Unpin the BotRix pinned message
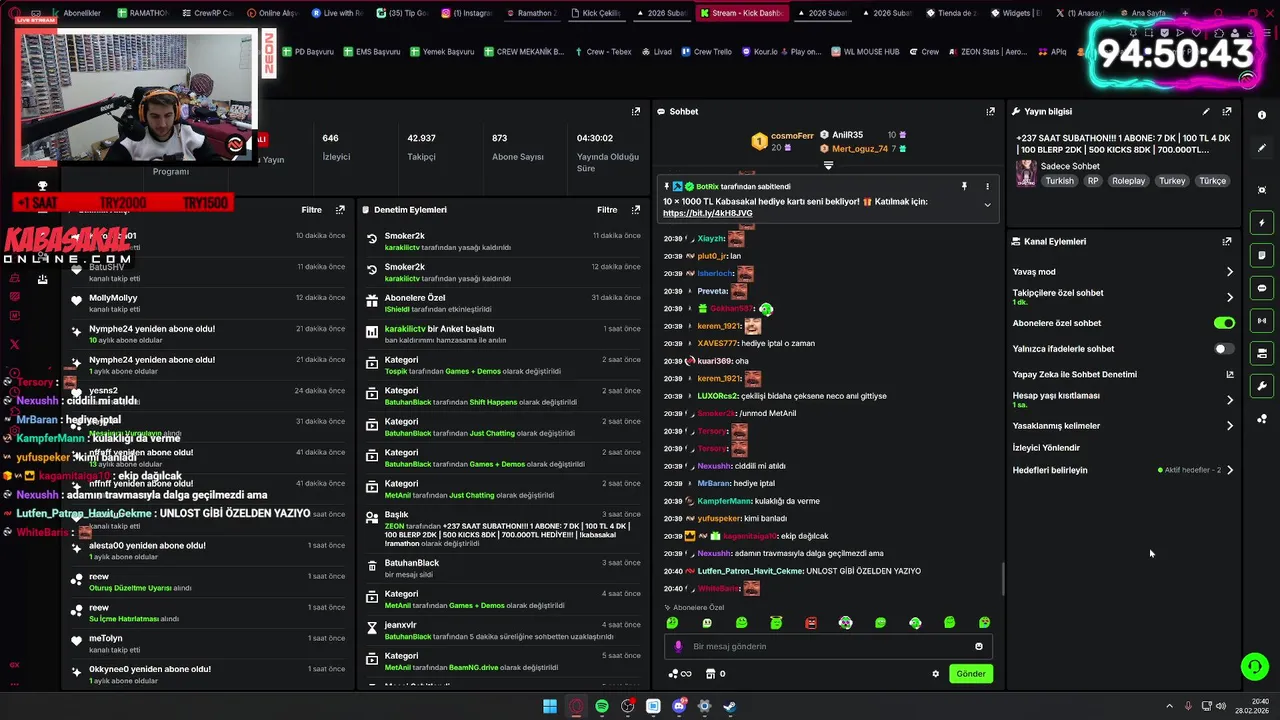Screen dimensions: 1280x720 [964, 186]
